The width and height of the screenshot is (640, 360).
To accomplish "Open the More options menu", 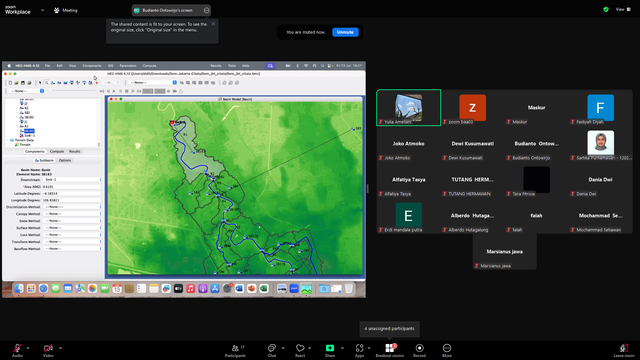I will 447,350.
